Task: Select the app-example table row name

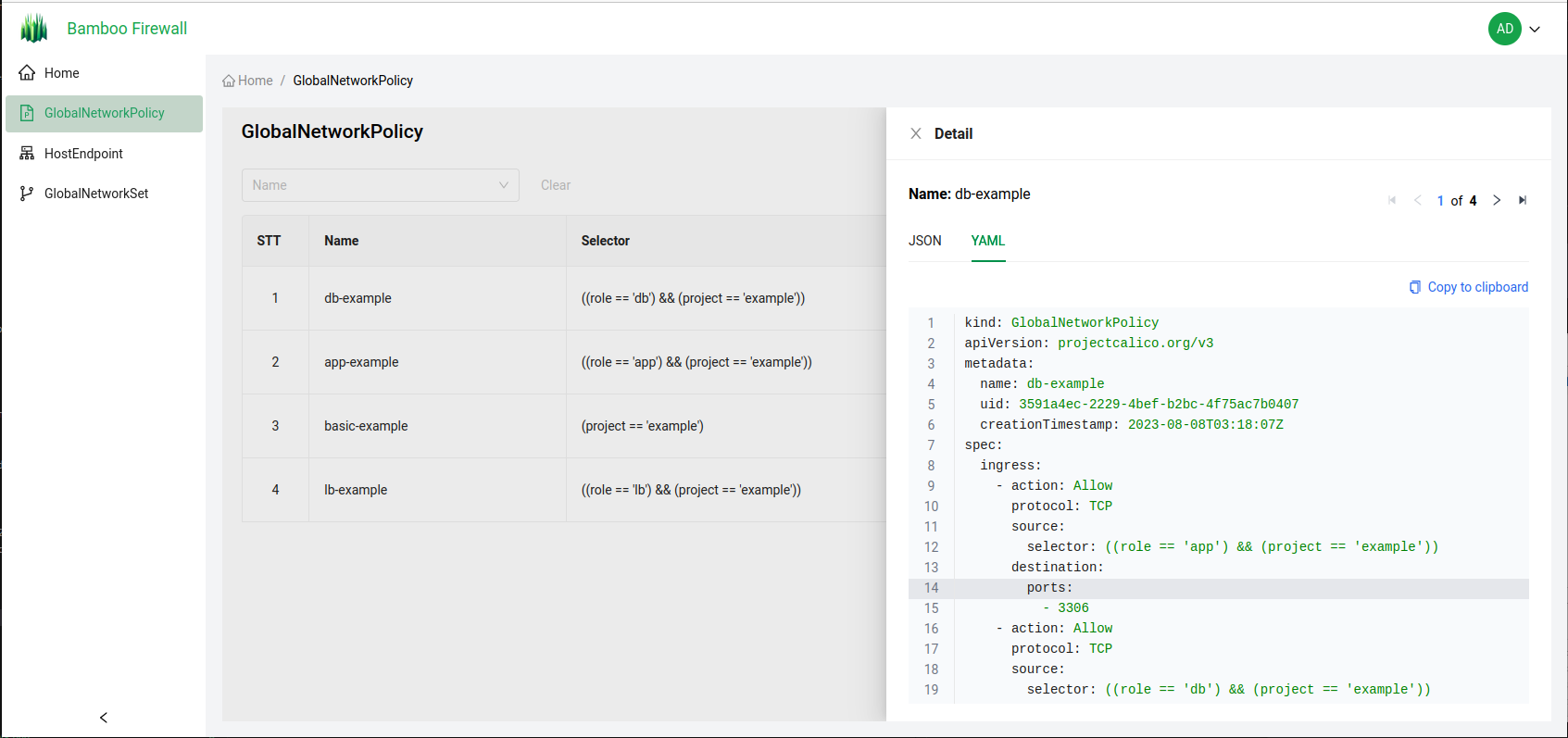Action: (x=361, y=362)
